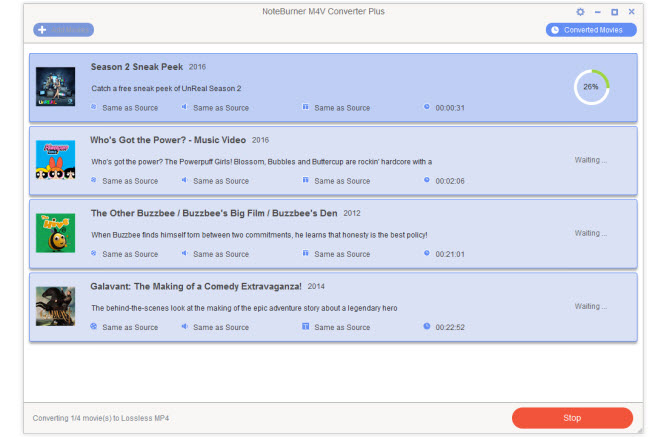Image resolution: width=660 pixels, height=437 pixels.
Task: Click status text Converting 1/4 movie(s) to Lossless MP4
Action: point(101,418)
